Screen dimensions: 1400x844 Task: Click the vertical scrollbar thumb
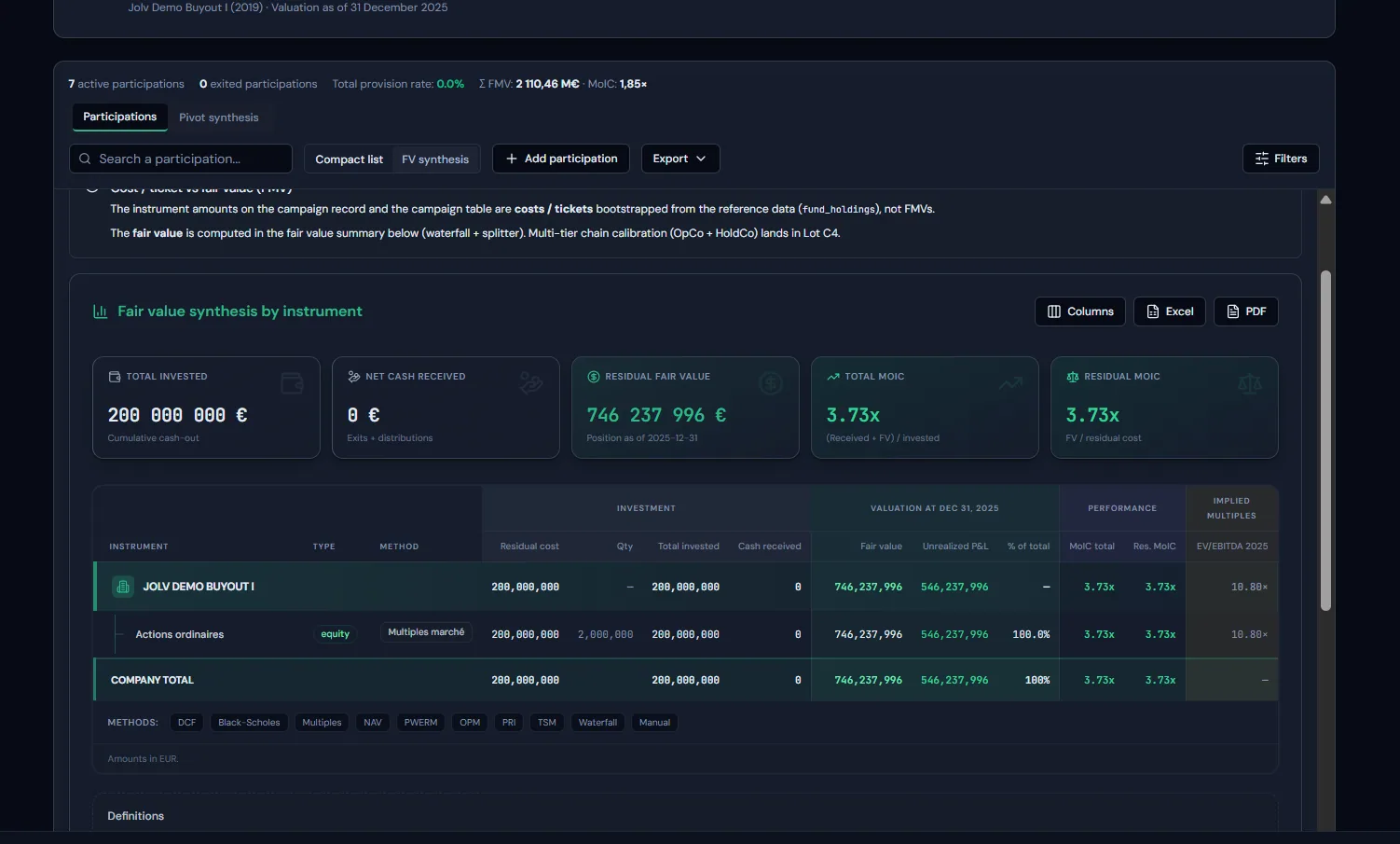[x=1325, y=441]
